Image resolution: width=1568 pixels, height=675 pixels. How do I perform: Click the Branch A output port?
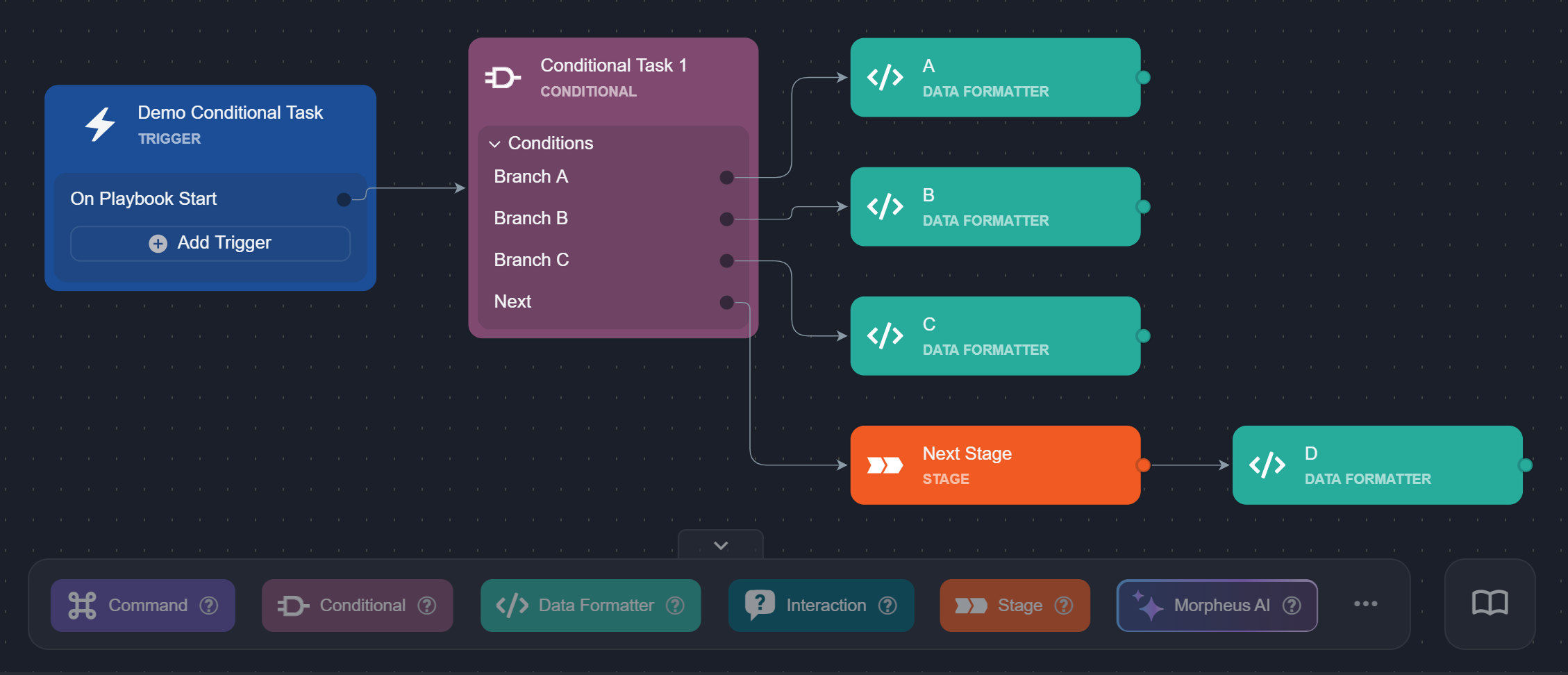tap(726, 178)
